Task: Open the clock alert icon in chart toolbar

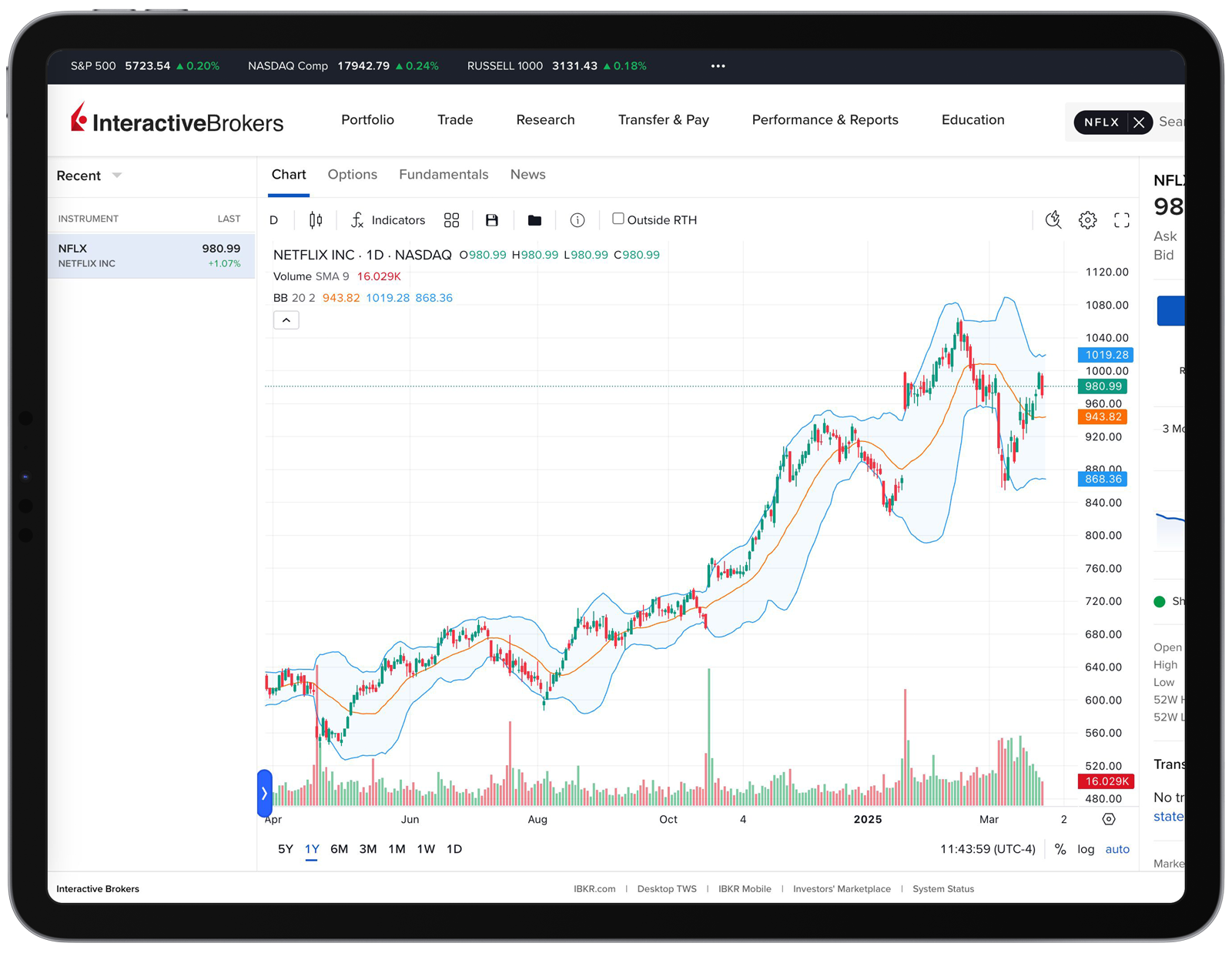Action: [x=1053, y=220]
